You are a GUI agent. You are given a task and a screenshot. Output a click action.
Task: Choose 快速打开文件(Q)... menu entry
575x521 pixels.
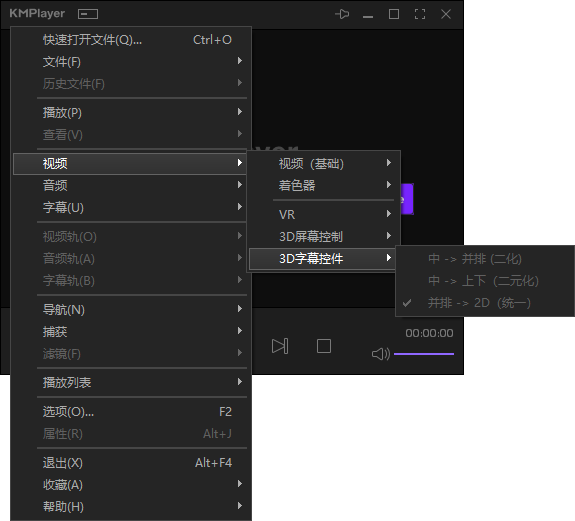(x=132, y=40)
